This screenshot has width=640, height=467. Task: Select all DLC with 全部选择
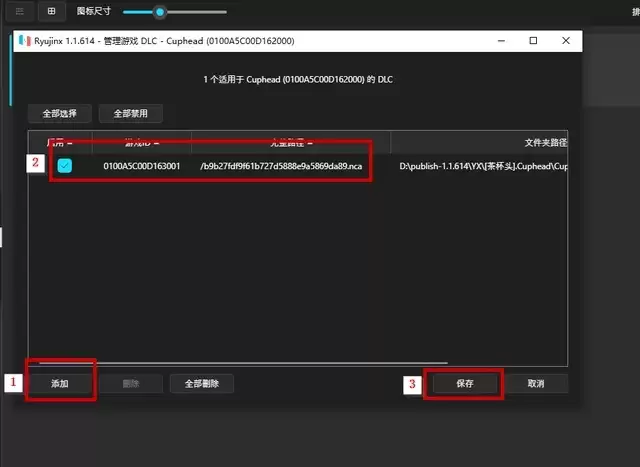pyautogui.click(x=60, y=113)
